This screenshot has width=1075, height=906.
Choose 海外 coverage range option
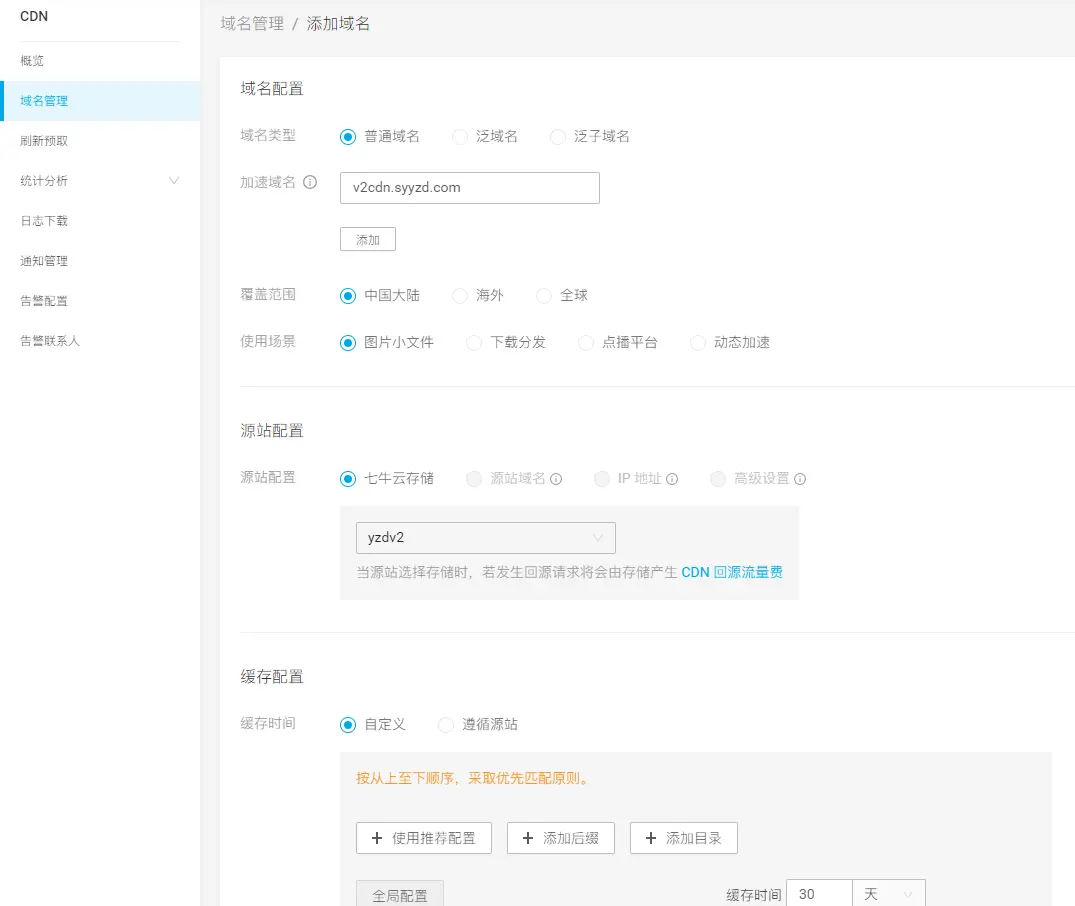click(460, 296)
